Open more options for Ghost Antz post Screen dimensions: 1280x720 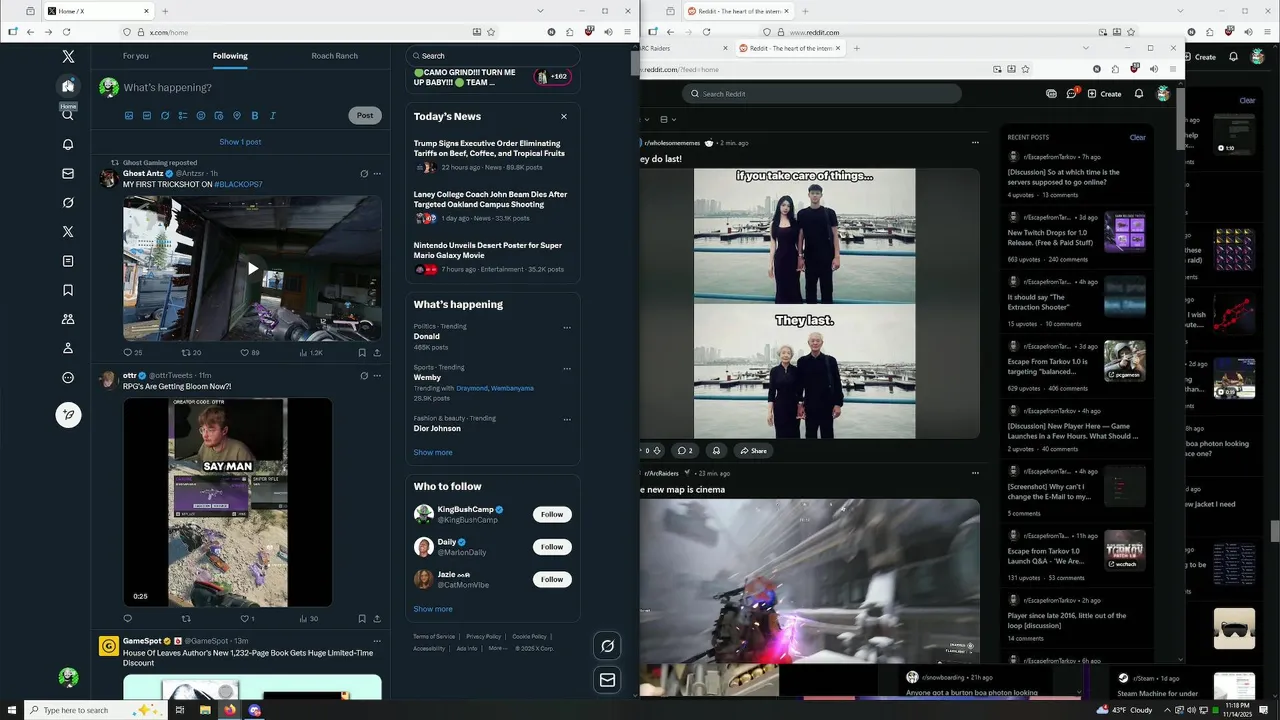pyautogui.click(x=377, y=174)
